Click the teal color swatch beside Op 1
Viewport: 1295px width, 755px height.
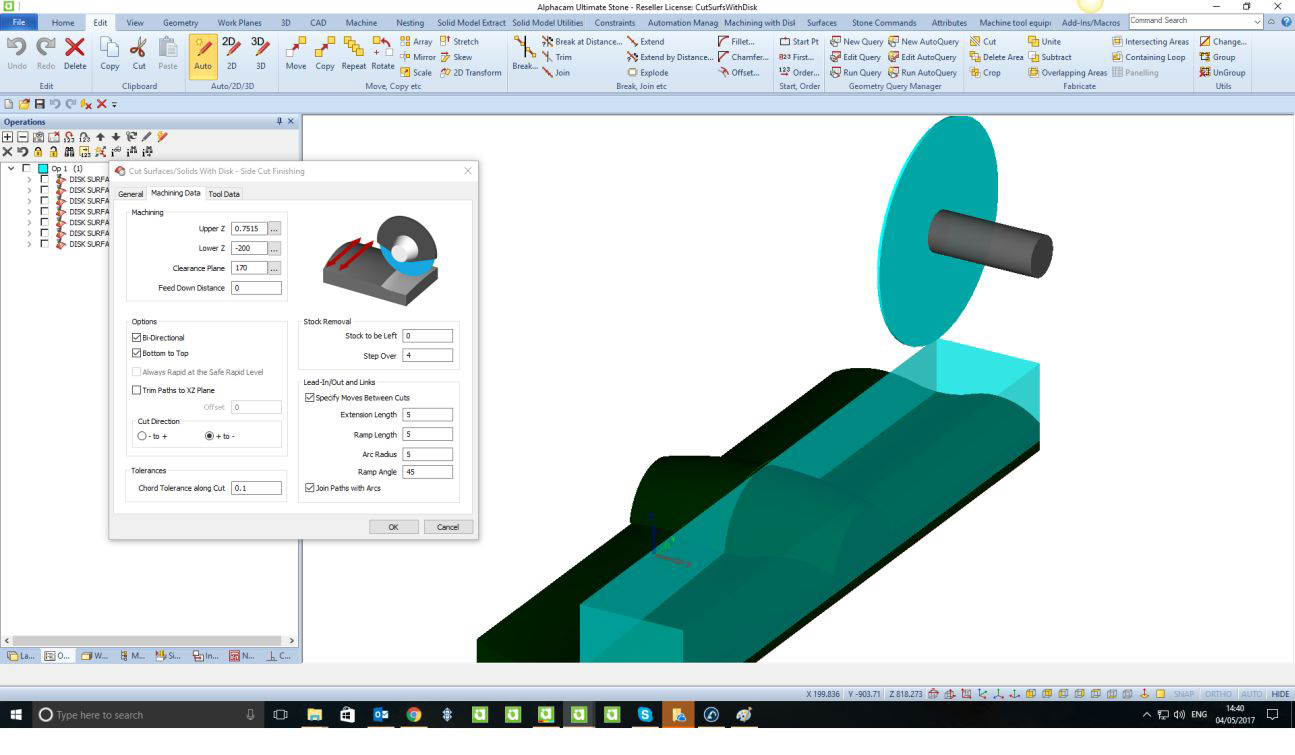44,169
